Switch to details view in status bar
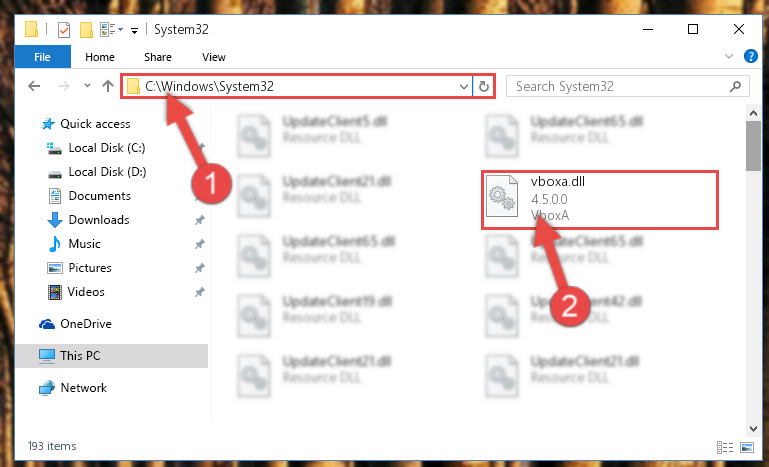The image size is (769, 467). pos(725,447)
